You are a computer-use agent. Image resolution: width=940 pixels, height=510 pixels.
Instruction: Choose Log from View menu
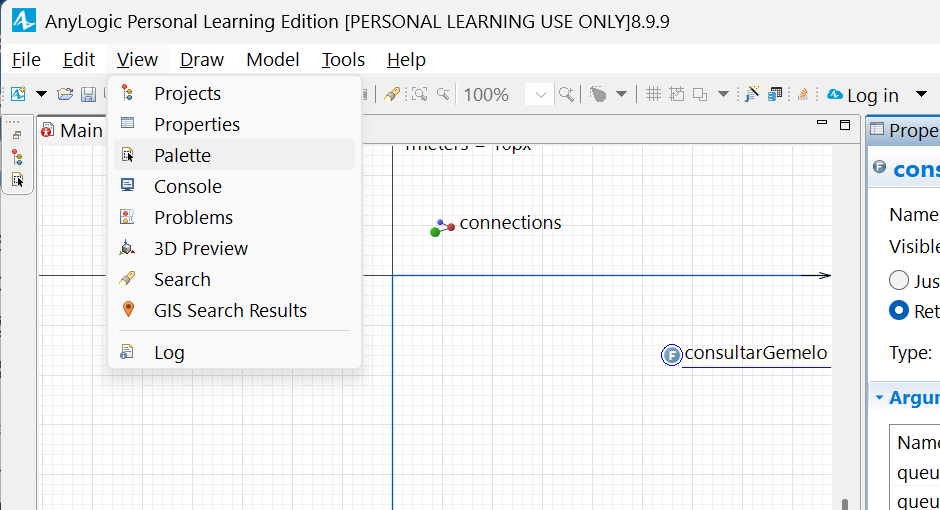[234, 352]
